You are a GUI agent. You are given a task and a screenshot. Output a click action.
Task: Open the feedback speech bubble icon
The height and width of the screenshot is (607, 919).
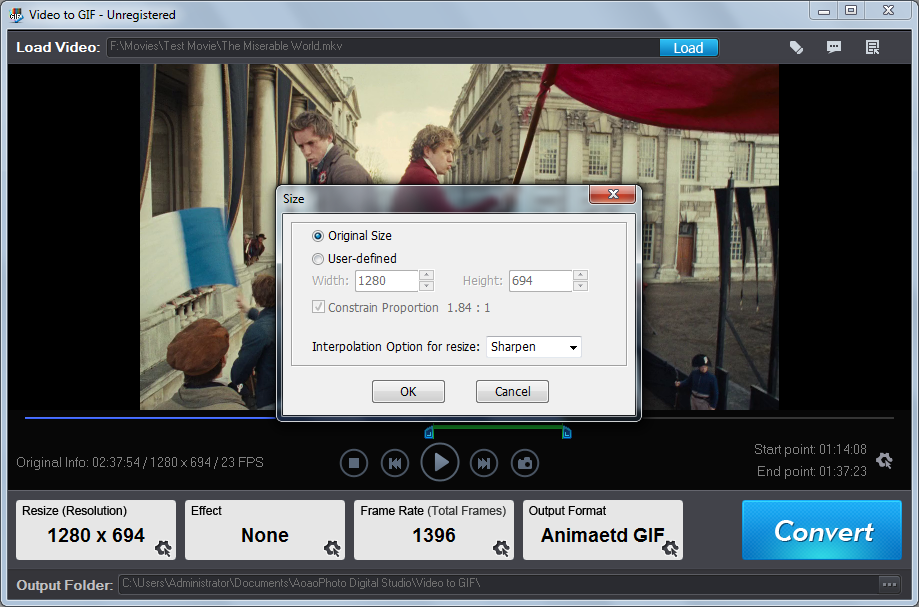click(x=834, y=47)
